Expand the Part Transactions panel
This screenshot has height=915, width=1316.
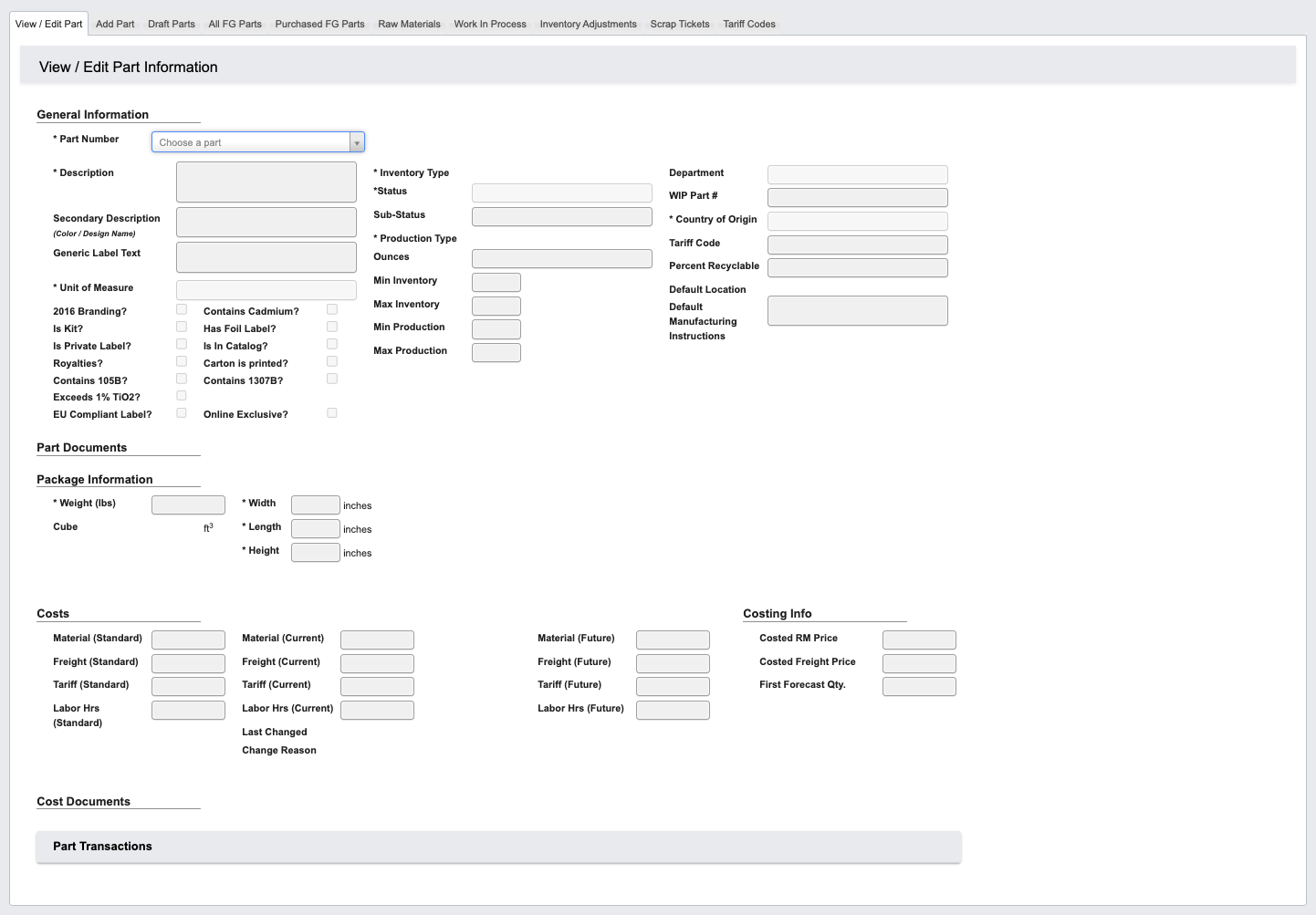(498, 847)
